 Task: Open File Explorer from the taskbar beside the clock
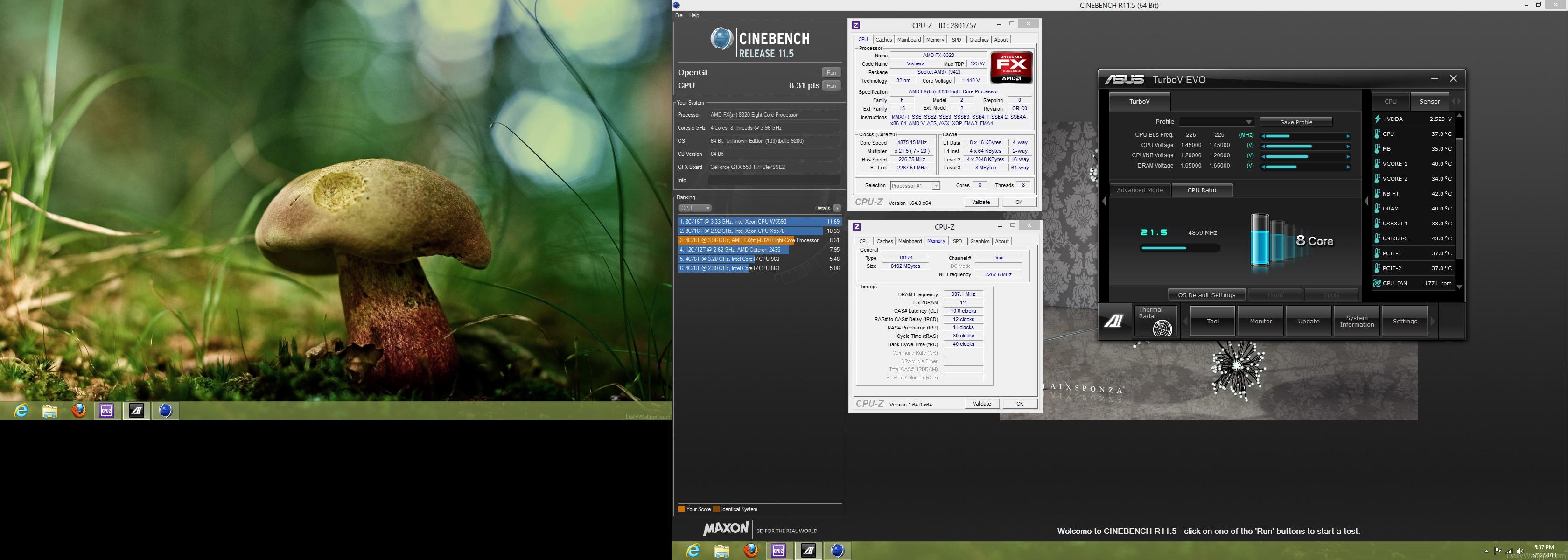pos(722,551)
